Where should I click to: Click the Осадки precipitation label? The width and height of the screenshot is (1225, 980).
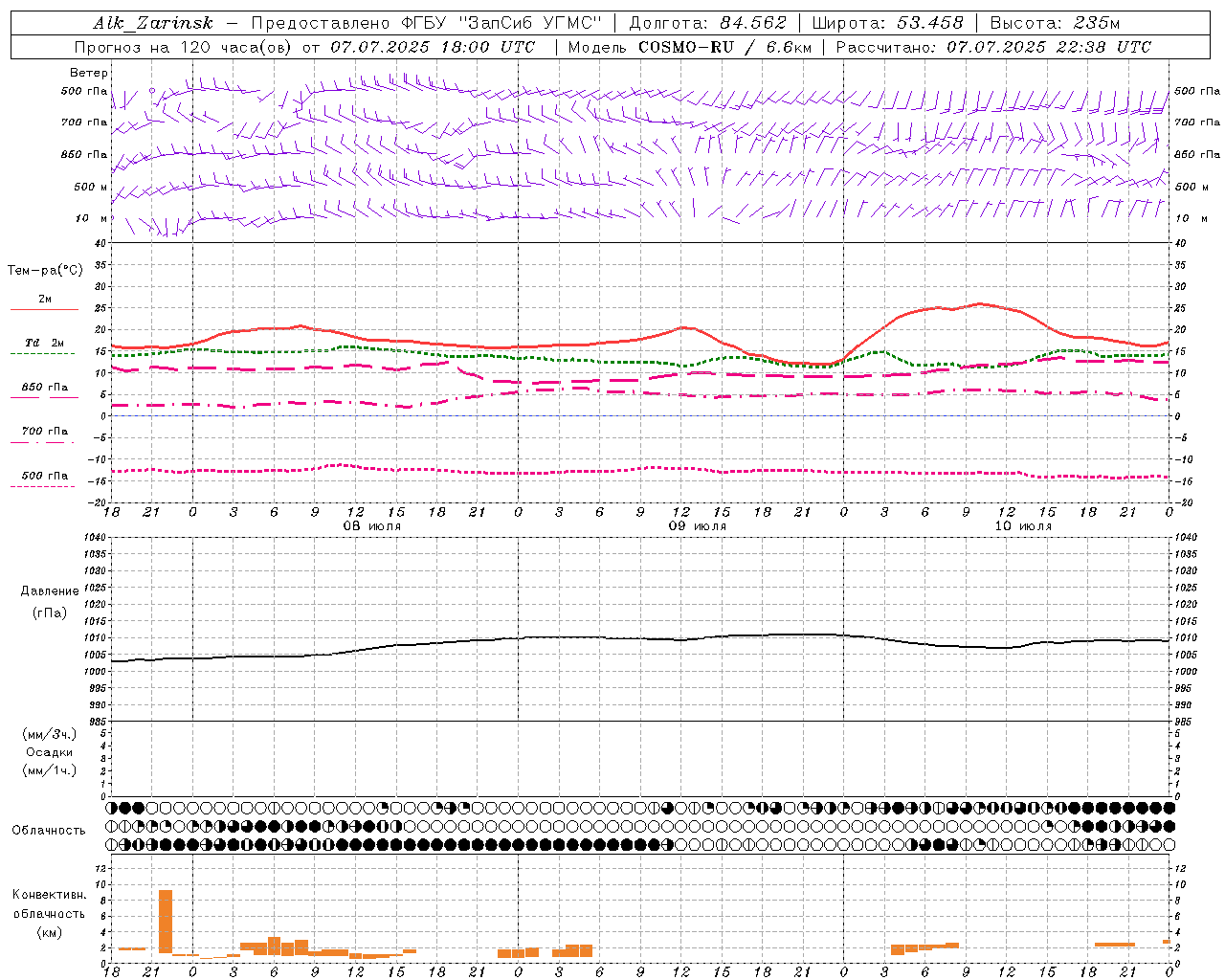click(x=50, y=752)
